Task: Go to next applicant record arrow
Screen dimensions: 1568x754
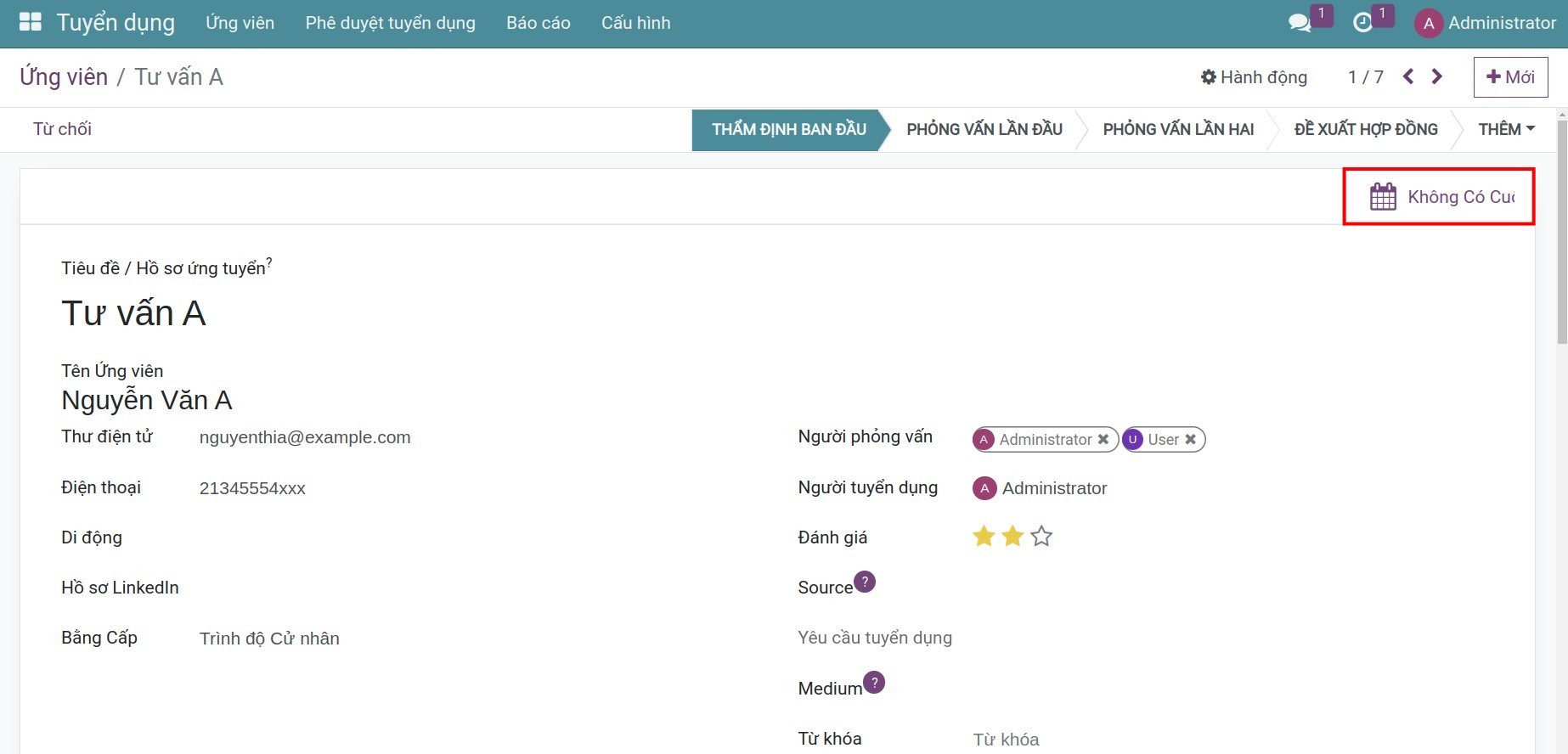Action: pyautogui.click(x=1437, y=77)
